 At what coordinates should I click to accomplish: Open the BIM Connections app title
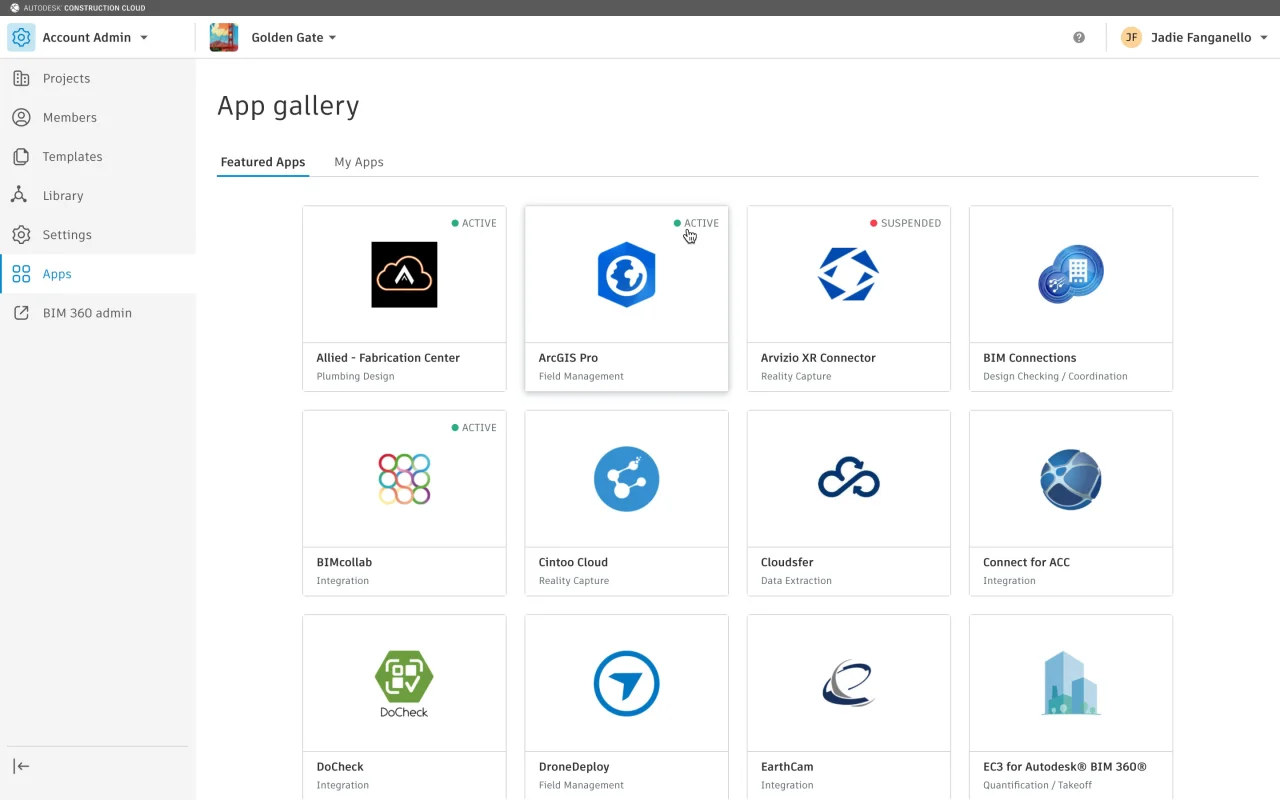[1030, 358]
